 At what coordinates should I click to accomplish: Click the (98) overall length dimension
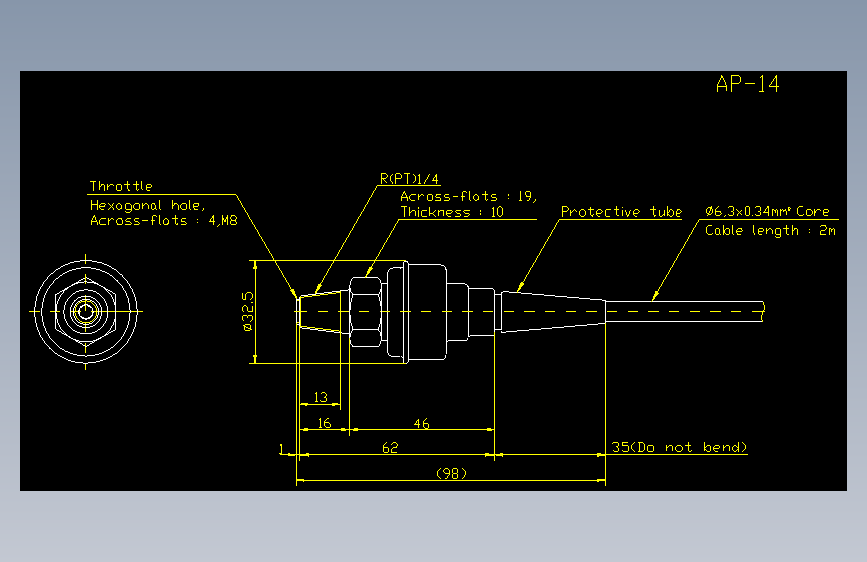(451, 473)
